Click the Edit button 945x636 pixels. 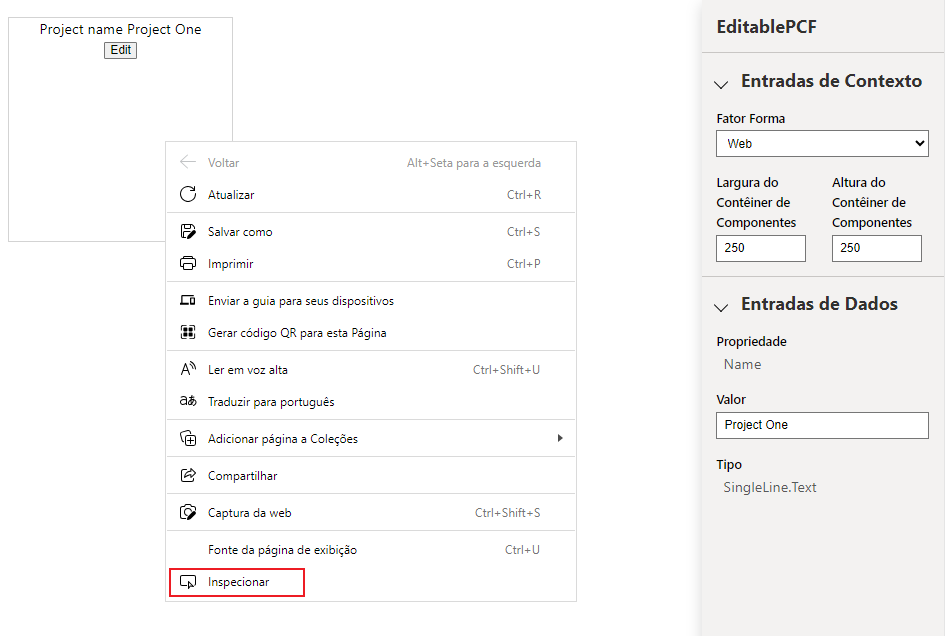121,50
